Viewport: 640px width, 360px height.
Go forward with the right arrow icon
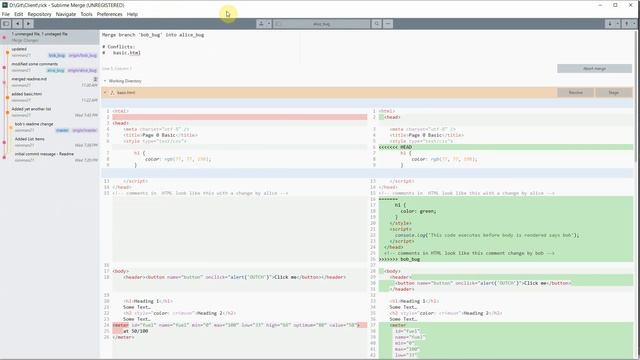pyautogui.click(x=28, y=24)
